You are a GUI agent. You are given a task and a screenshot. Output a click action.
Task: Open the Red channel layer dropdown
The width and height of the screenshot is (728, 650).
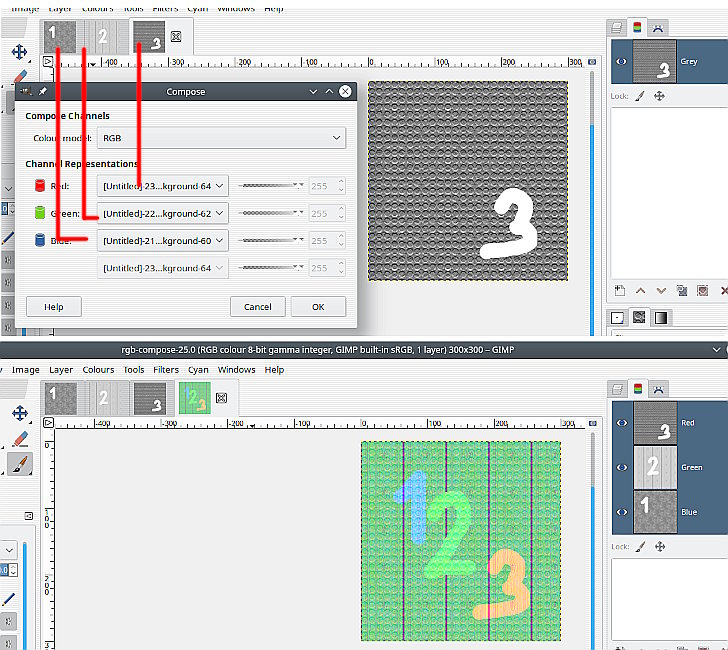[x=162, y=186]
